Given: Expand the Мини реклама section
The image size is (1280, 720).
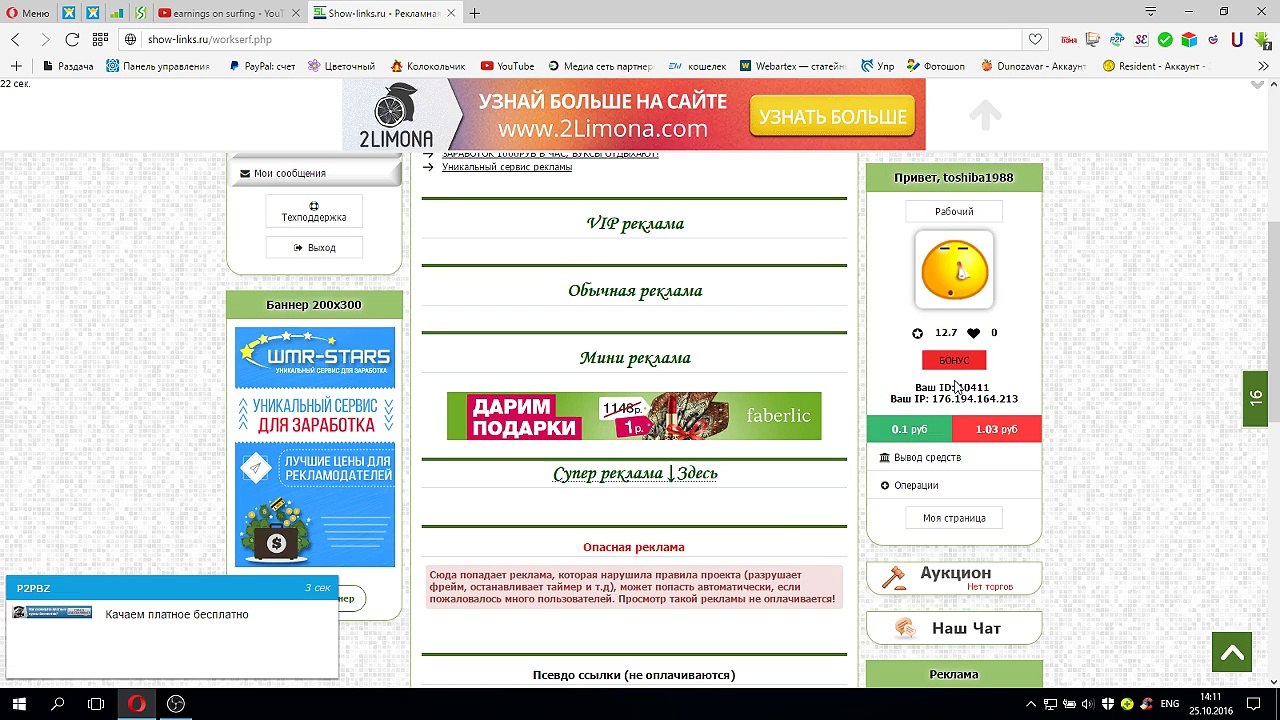Looking at the screenshot, I should click(635, 357).
